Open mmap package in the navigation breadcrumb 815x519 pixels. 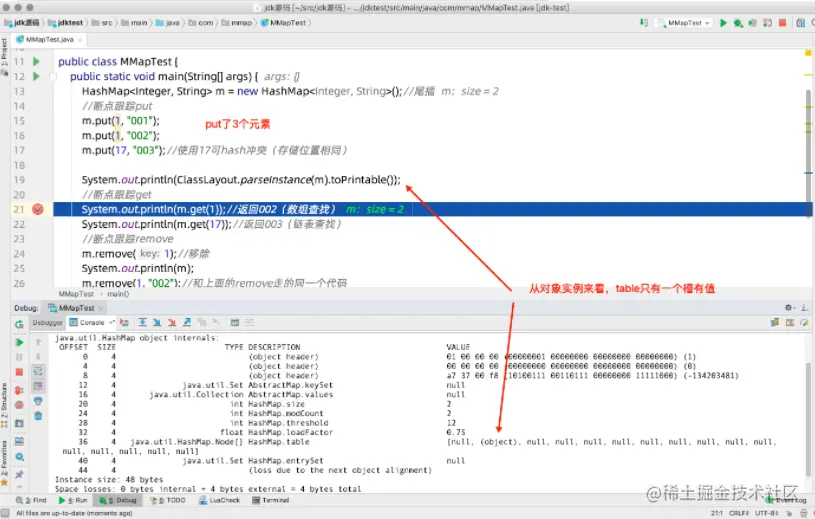point(237,23)
